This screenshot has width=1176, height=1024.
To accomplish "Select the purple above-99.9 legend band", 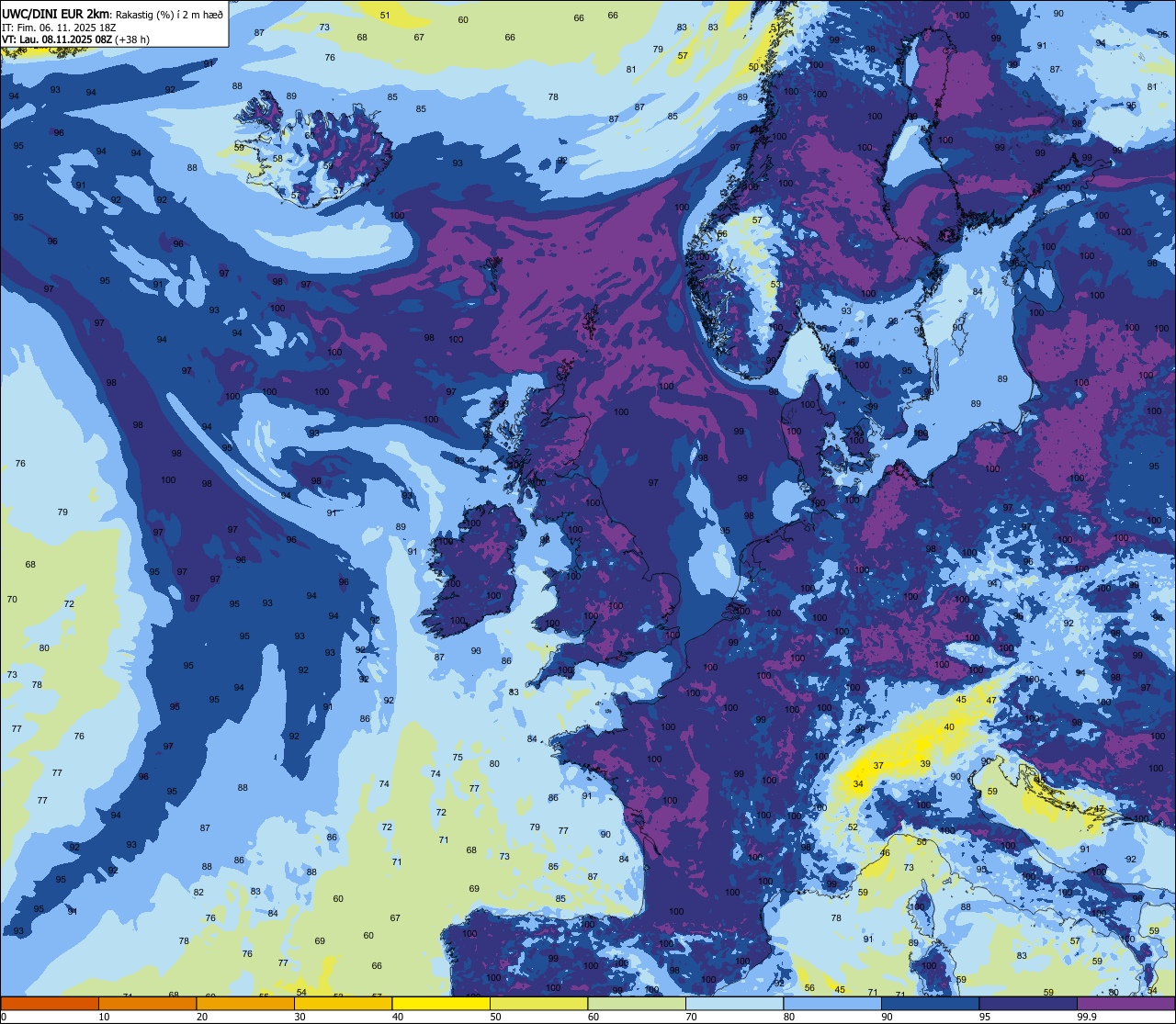I will click(1126, 1003).
